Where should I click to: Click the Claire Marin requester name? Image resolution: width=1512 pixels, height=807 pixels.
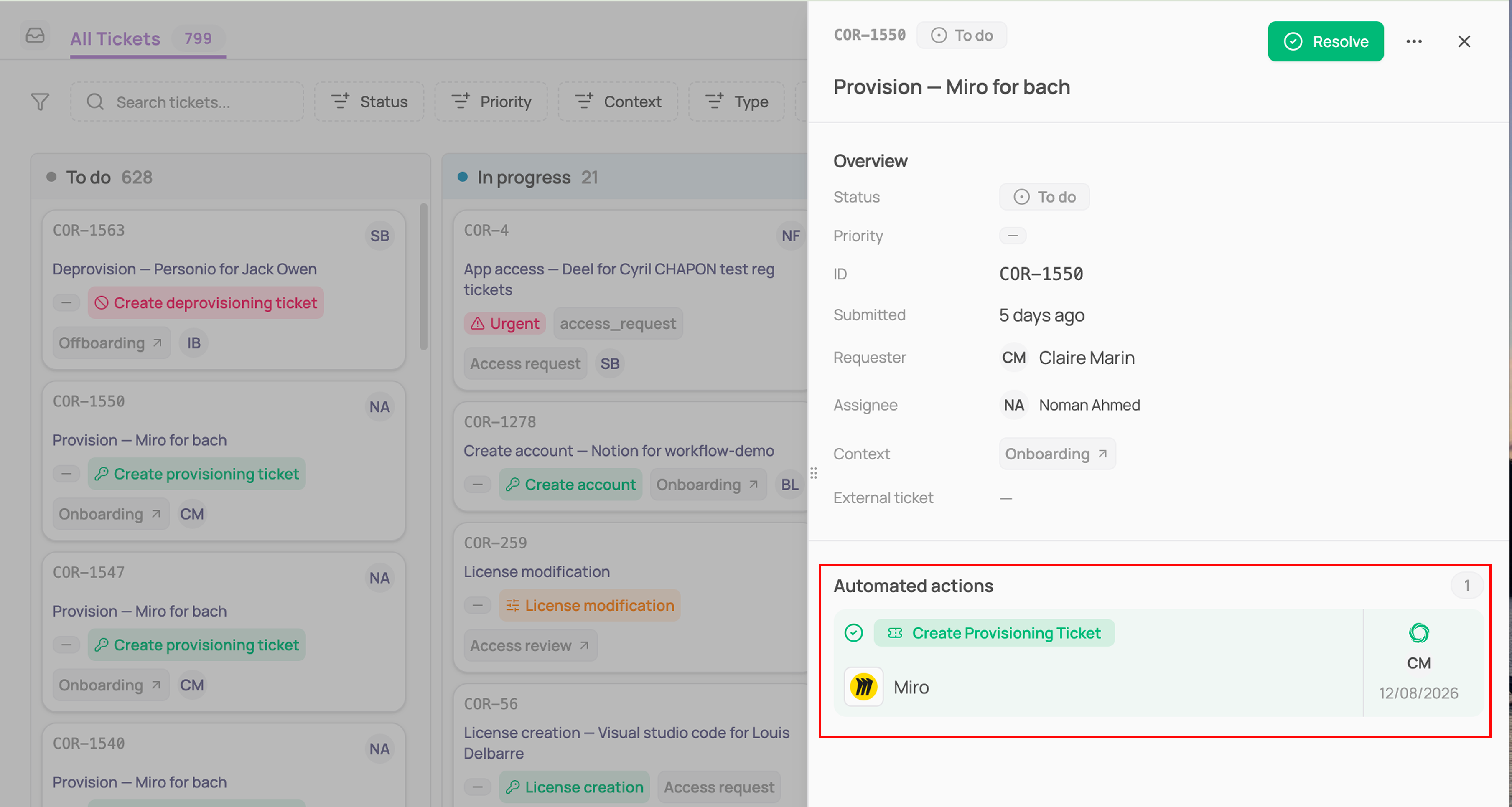[x=1087, y=358]
